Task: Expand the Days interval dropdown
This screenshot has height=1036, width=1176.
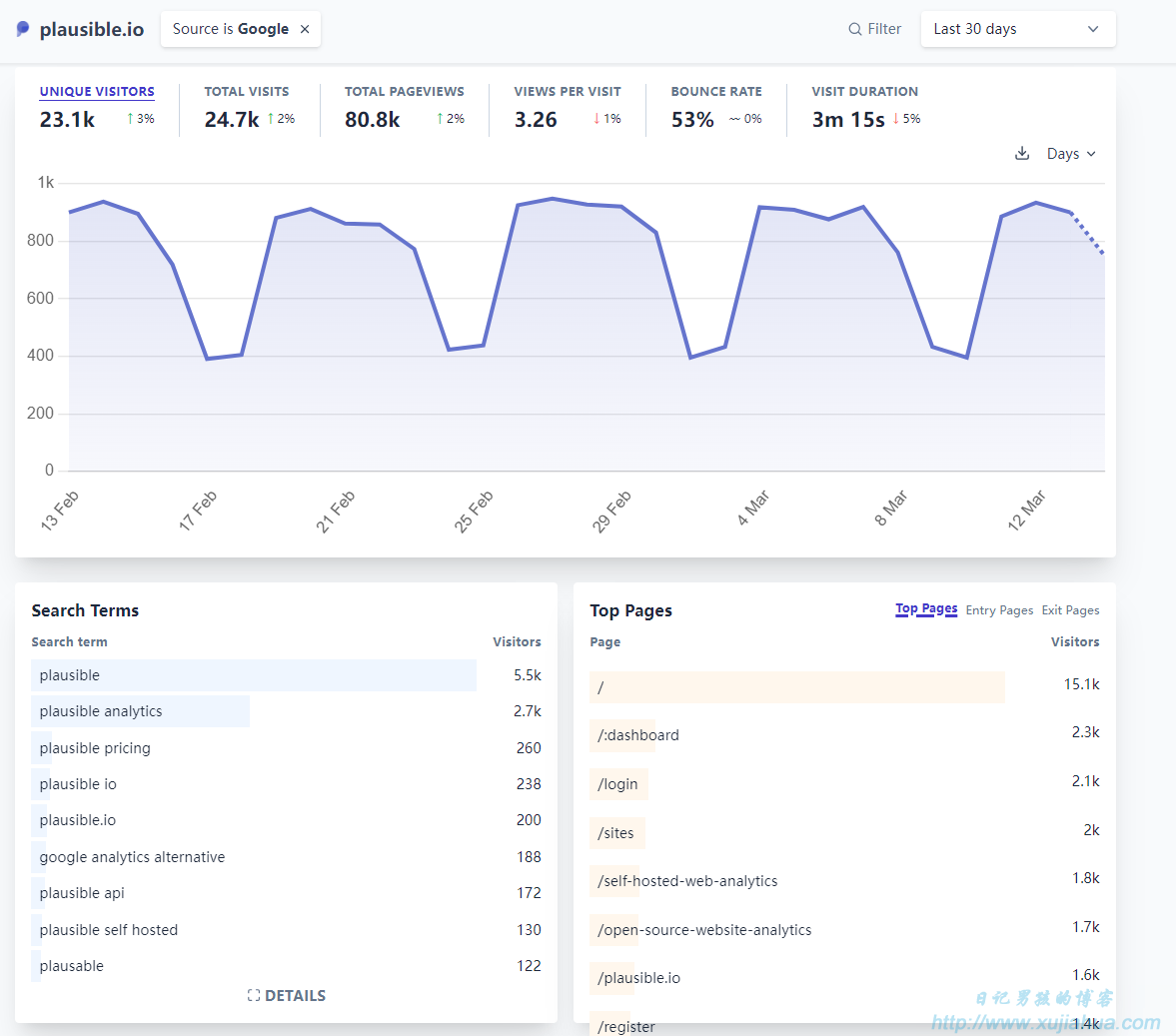Action: [1071, 154]
